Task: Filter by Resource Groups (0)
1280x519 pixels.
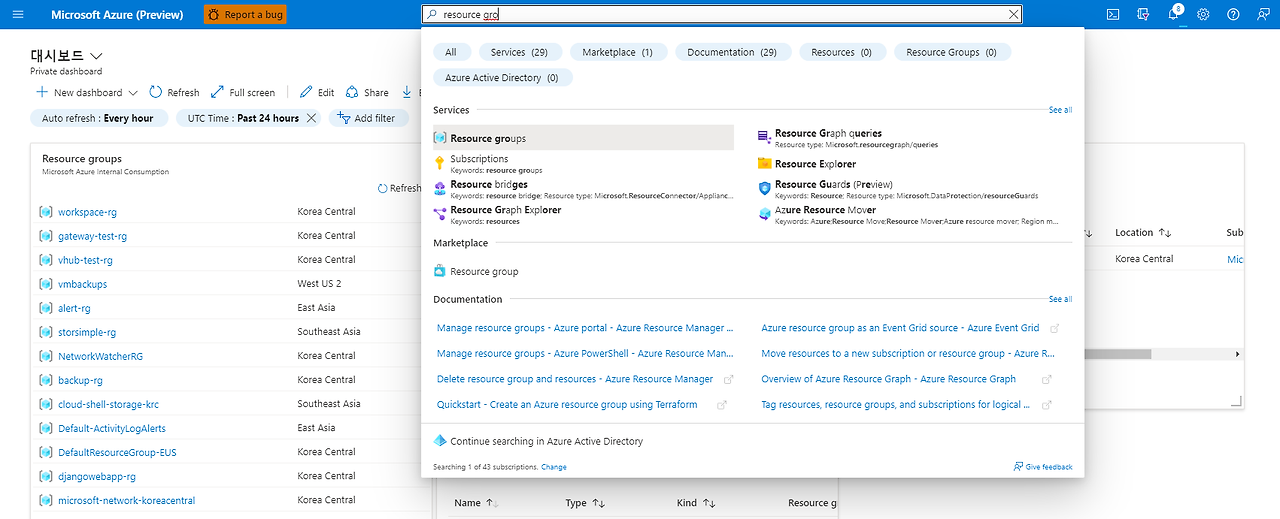Action: [951, 52]
